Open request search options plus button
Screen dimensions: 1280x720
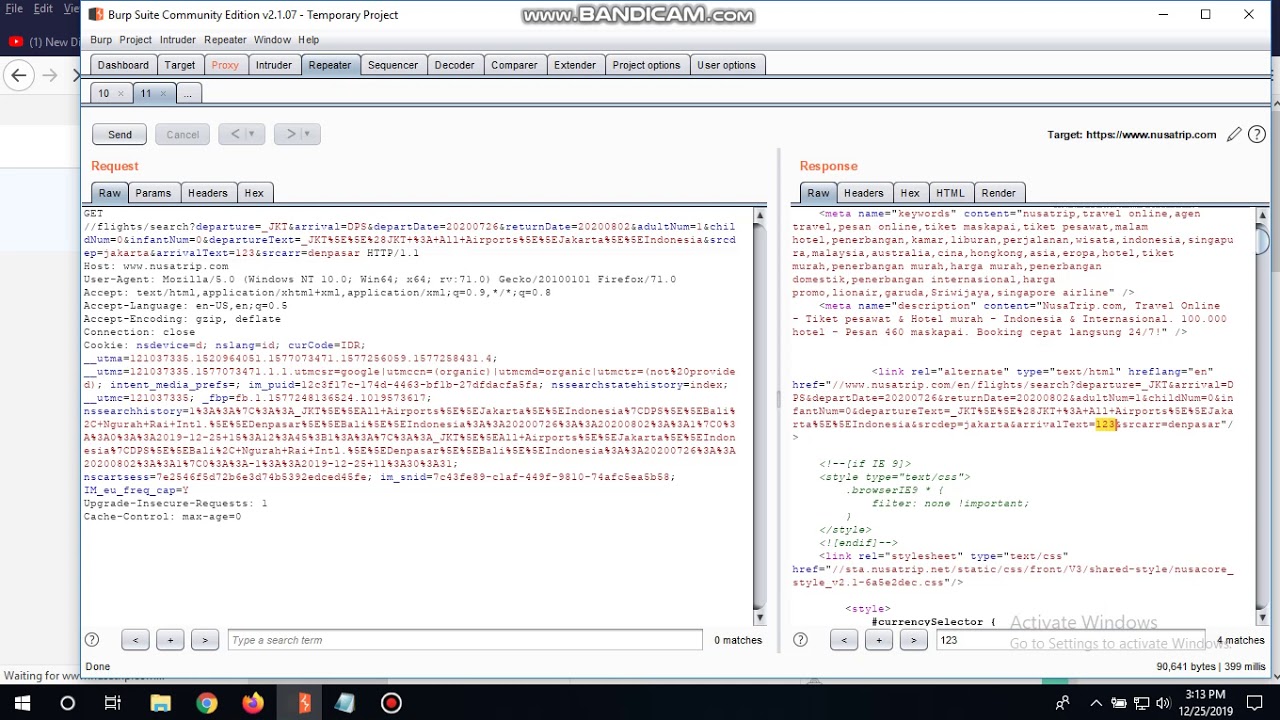click(x=170, y=640)
